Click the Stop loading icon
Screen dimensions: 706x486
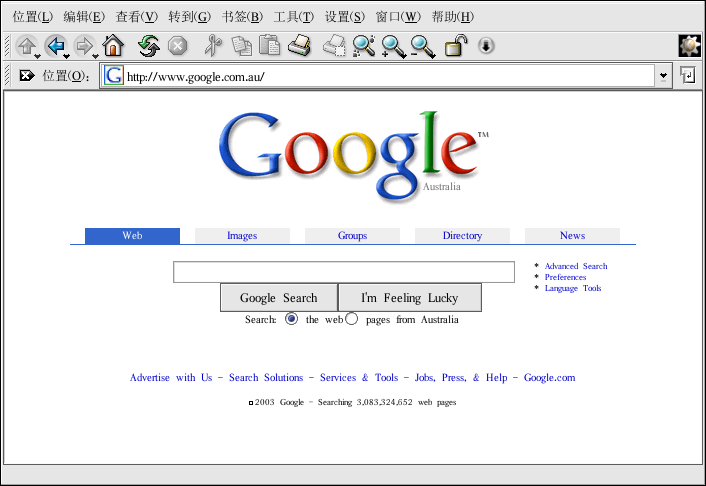tap(177, 46)
